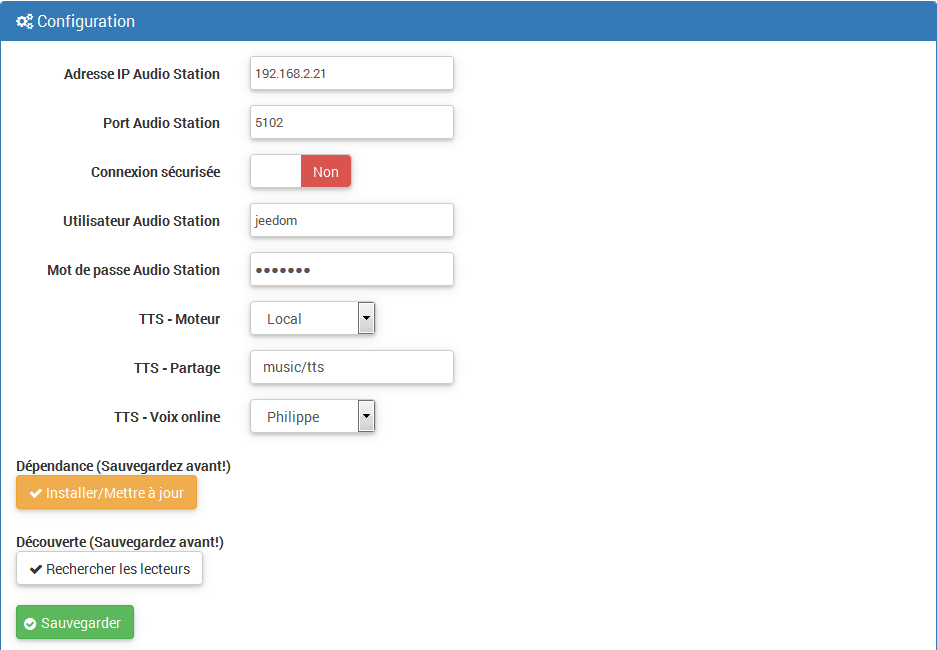This screenshot has height=650, width=937.
Task: Click the checkmark icon on Installer/Mettre à jour
Action: (x=36, y=493)
